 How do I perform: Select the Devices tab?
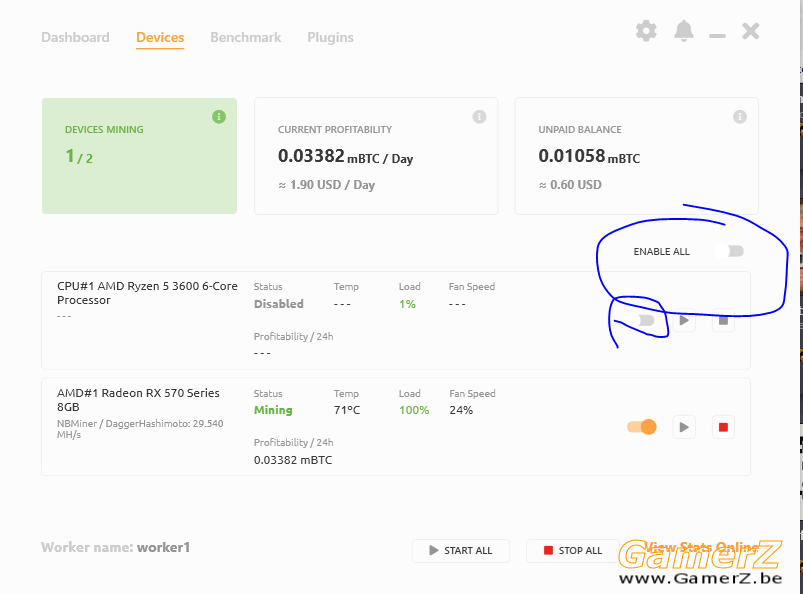[x=160, y=37]
